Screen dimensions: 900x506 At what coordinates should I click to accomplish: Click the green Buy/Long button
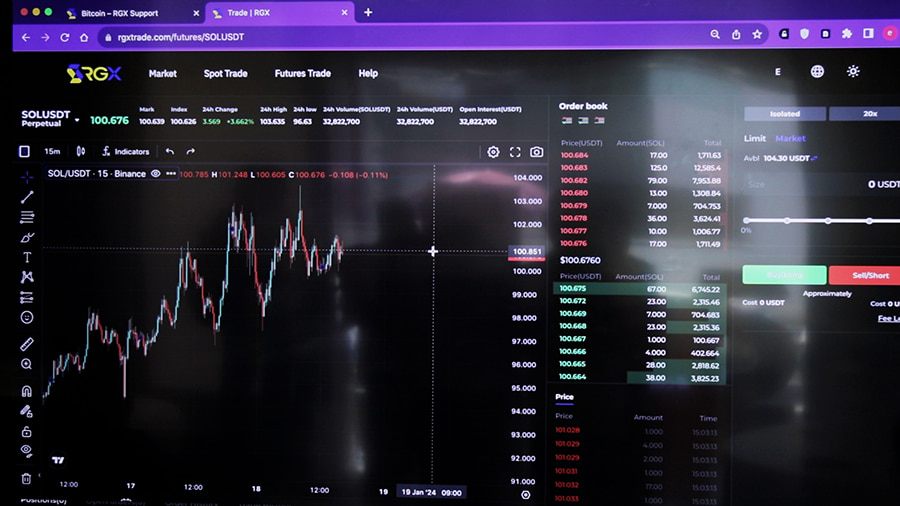pyautogui.click(x=784, y=275)
